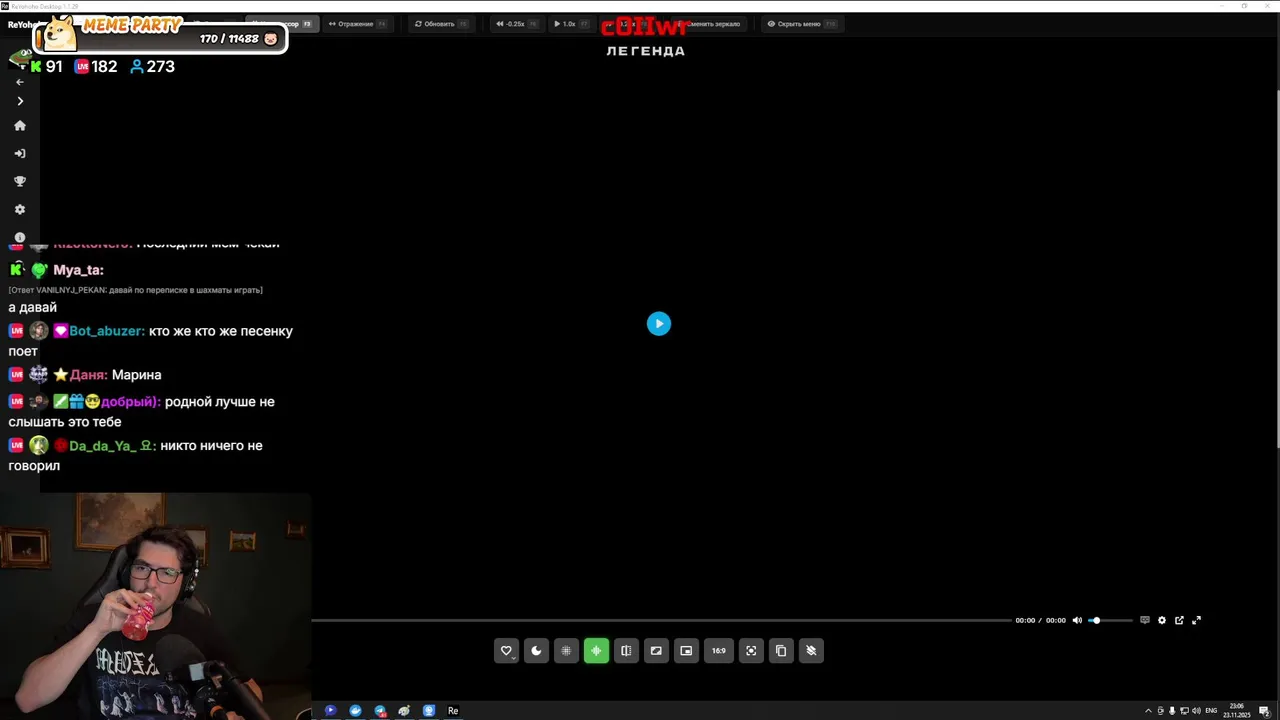Open the taskbar clock showing 23:06
This screenshot has height=720, width=1280.
click(x=1237, y=711)
